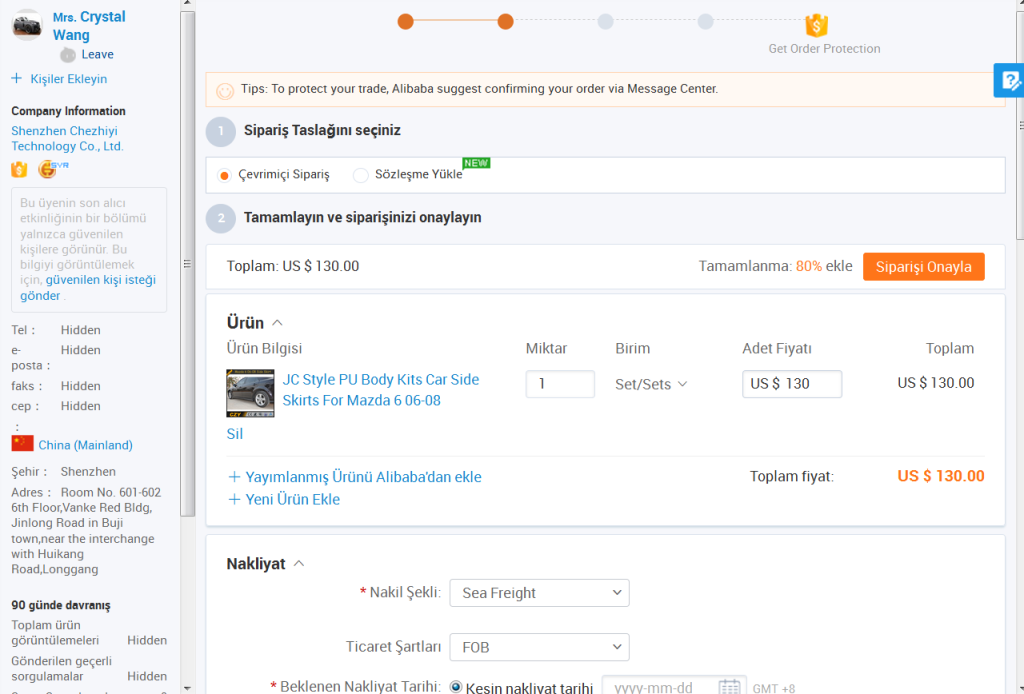Viewport: 1024px width, 694px height.
Task: Click the smiley tip icon in Tips banner
Action: pos(225,90)
